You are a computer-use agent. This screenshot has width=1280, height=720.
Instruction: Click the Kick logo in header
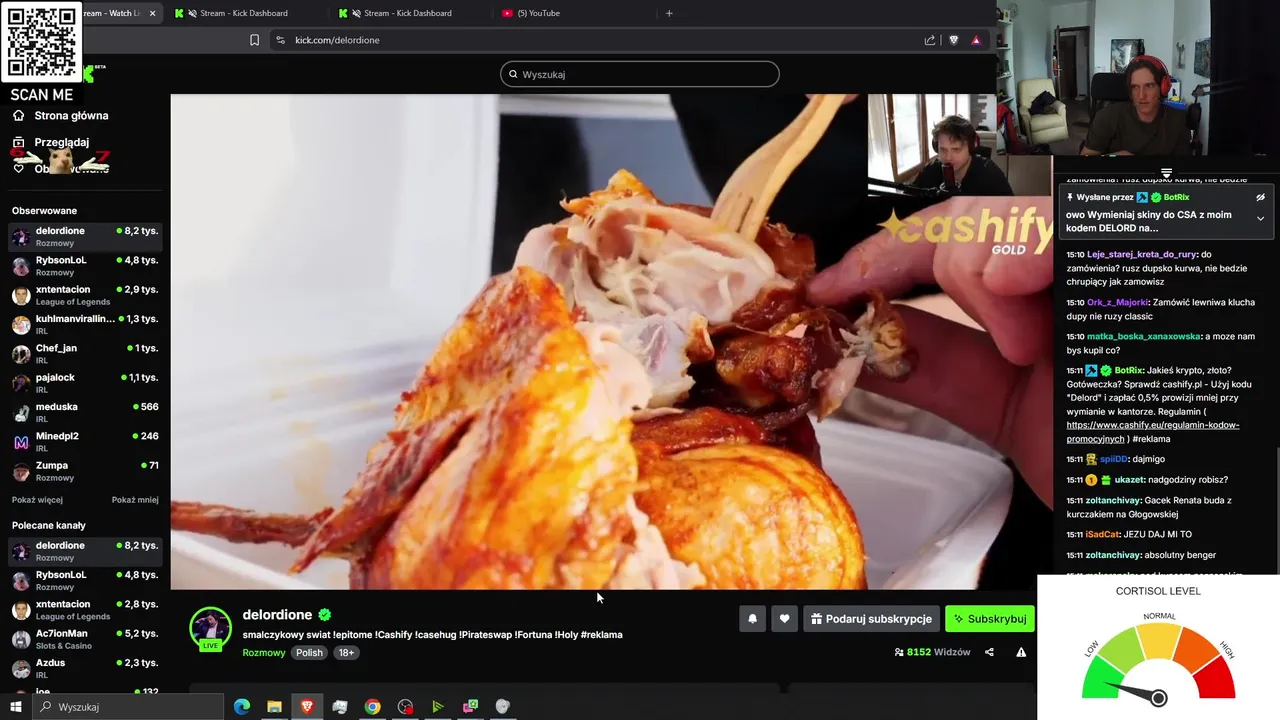click(88, 72)
